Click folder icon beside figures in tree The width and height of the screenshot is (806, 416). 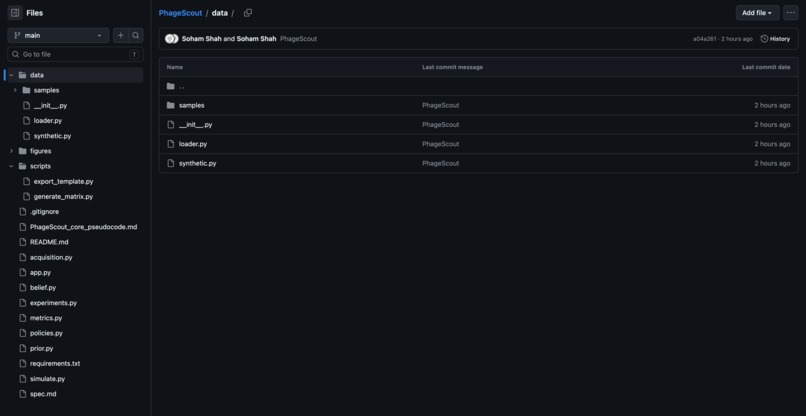point(22,151)
